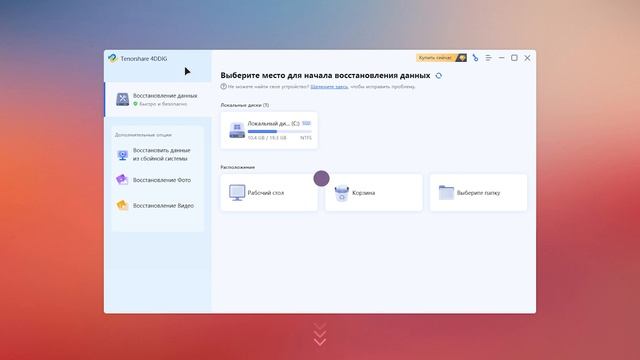The width and height of the screenshot is (640, 360).
Task: Click the Дополнительные опции label
Action: coord(143,135)
